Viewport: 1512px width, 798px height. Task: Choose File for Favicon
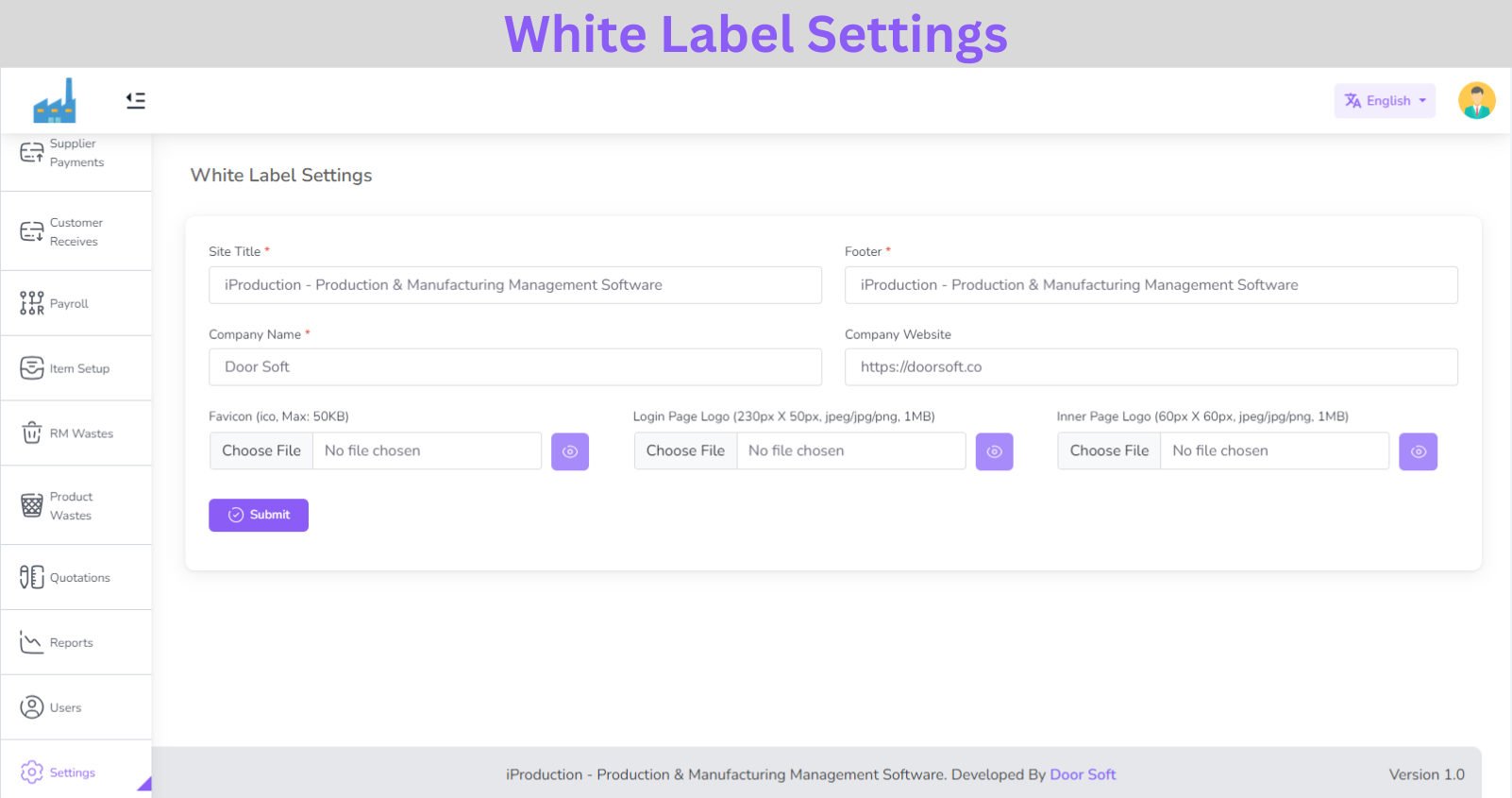click(261, 451)
